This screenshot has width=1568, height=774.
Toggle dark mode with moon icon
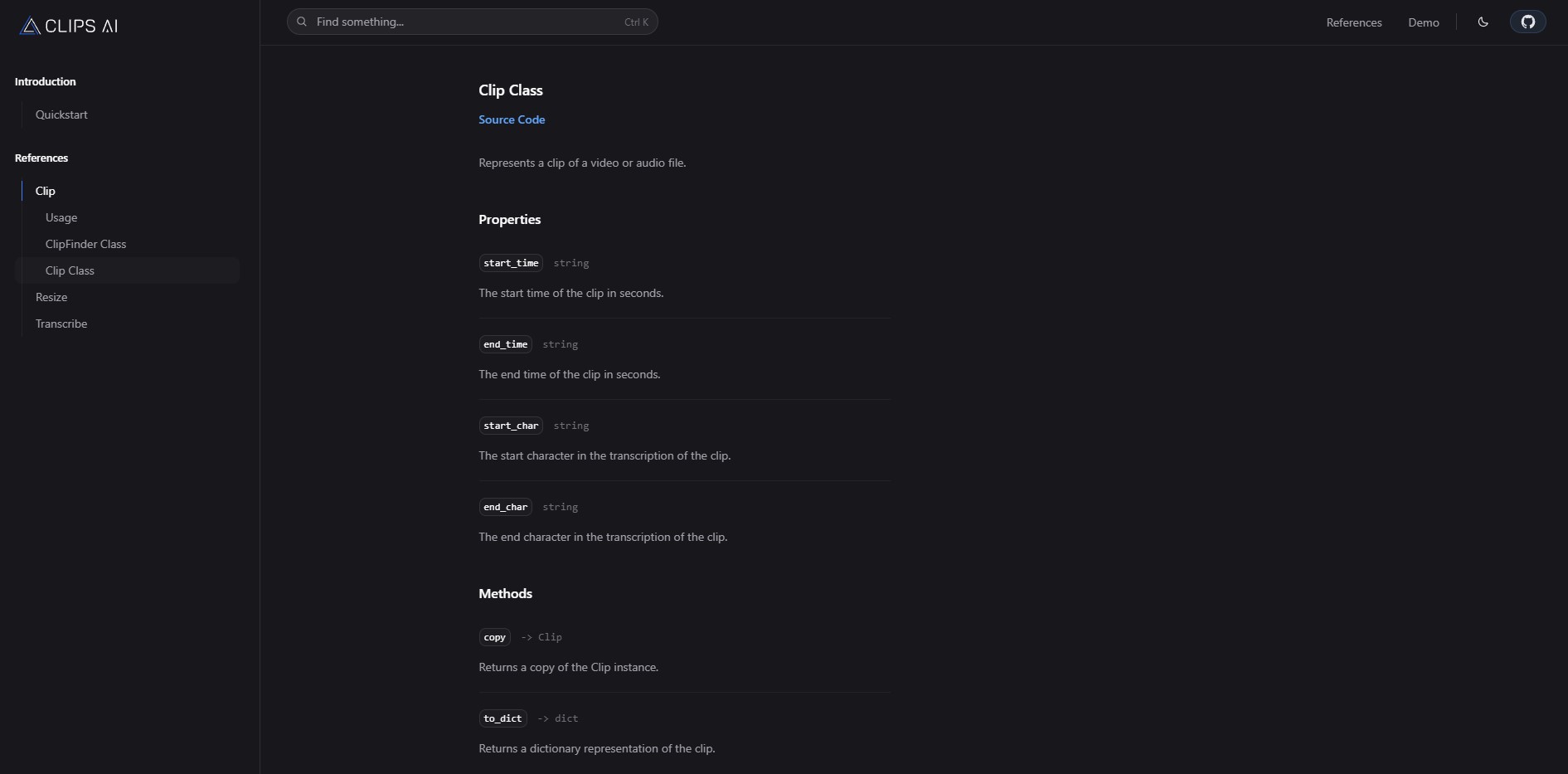[x=1483, y=22]
